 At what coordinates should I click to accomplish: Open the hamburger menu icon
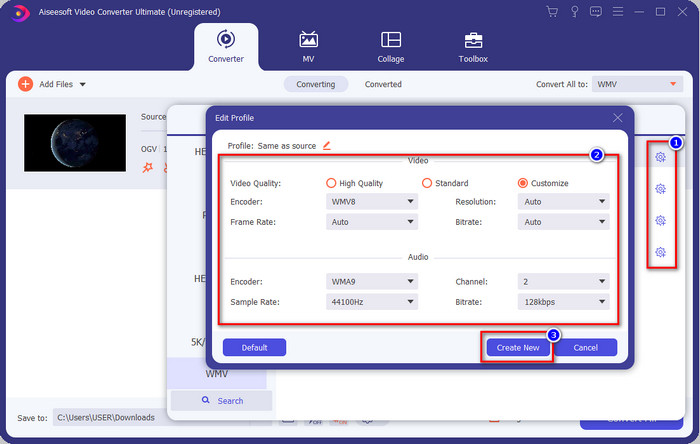tap(618, 12)
